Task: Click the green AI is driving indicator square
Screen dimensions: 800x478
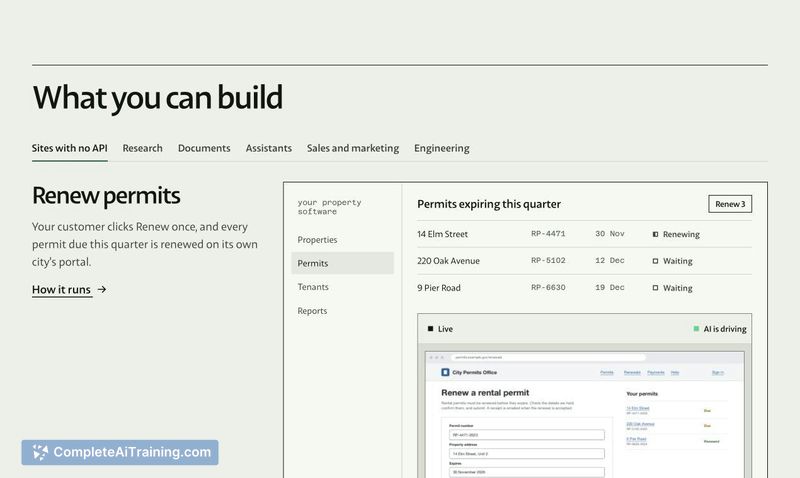Action: coord(696,329)
